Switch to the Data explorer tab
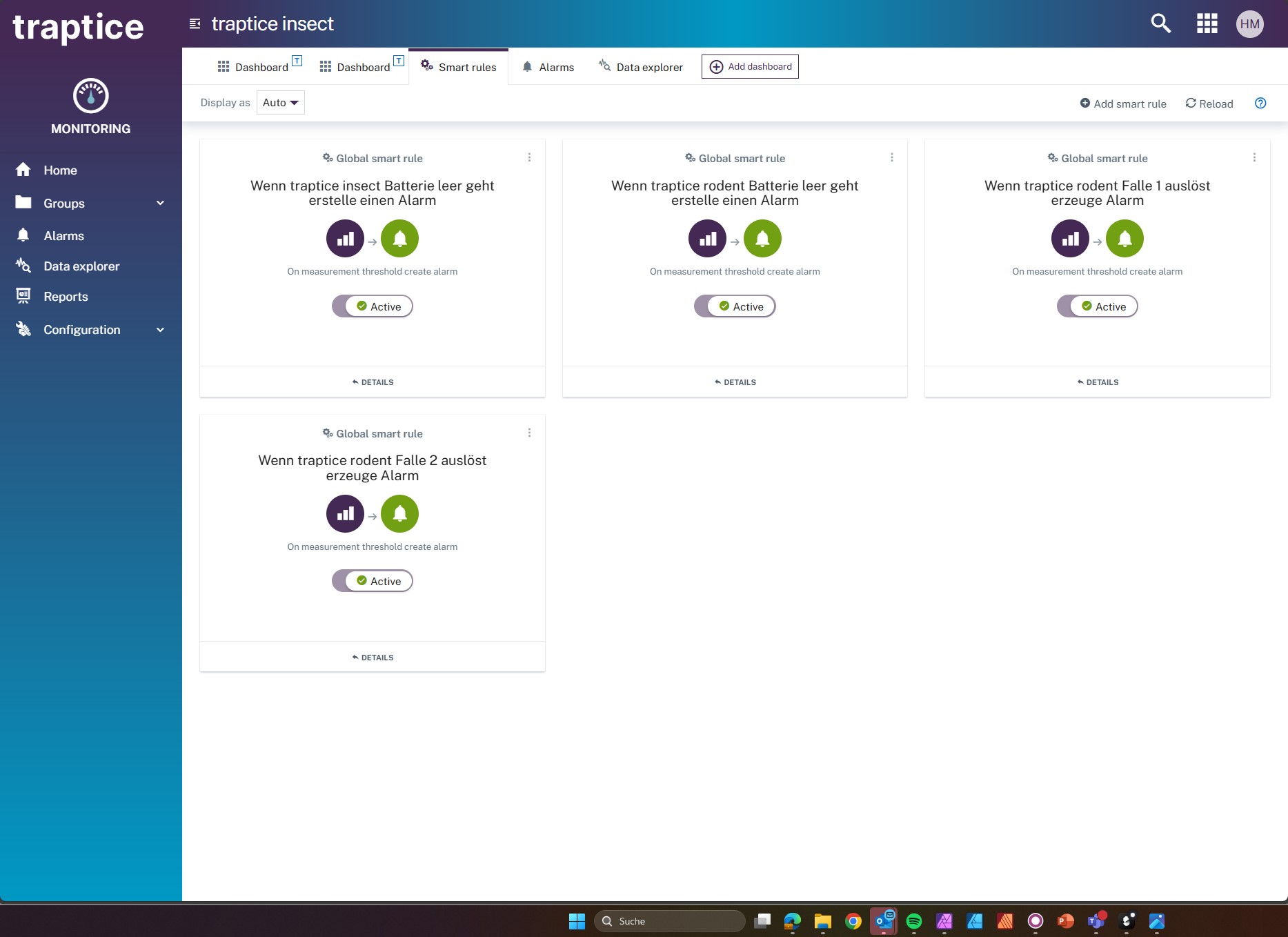 click(641, 67)
